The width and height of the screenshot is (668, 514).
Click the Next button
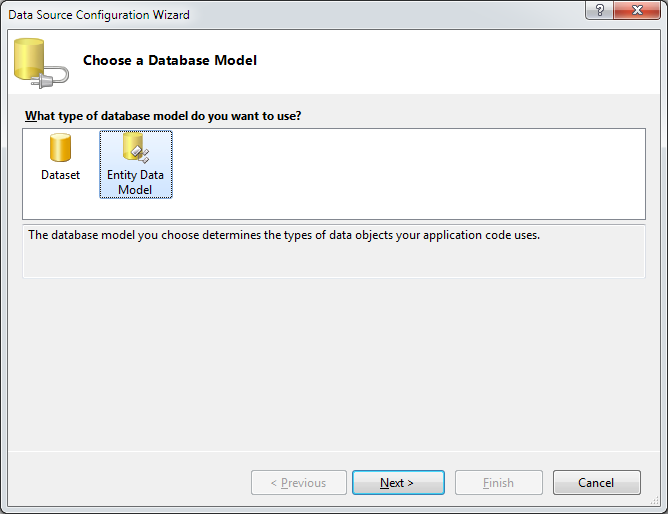point(397,483)
